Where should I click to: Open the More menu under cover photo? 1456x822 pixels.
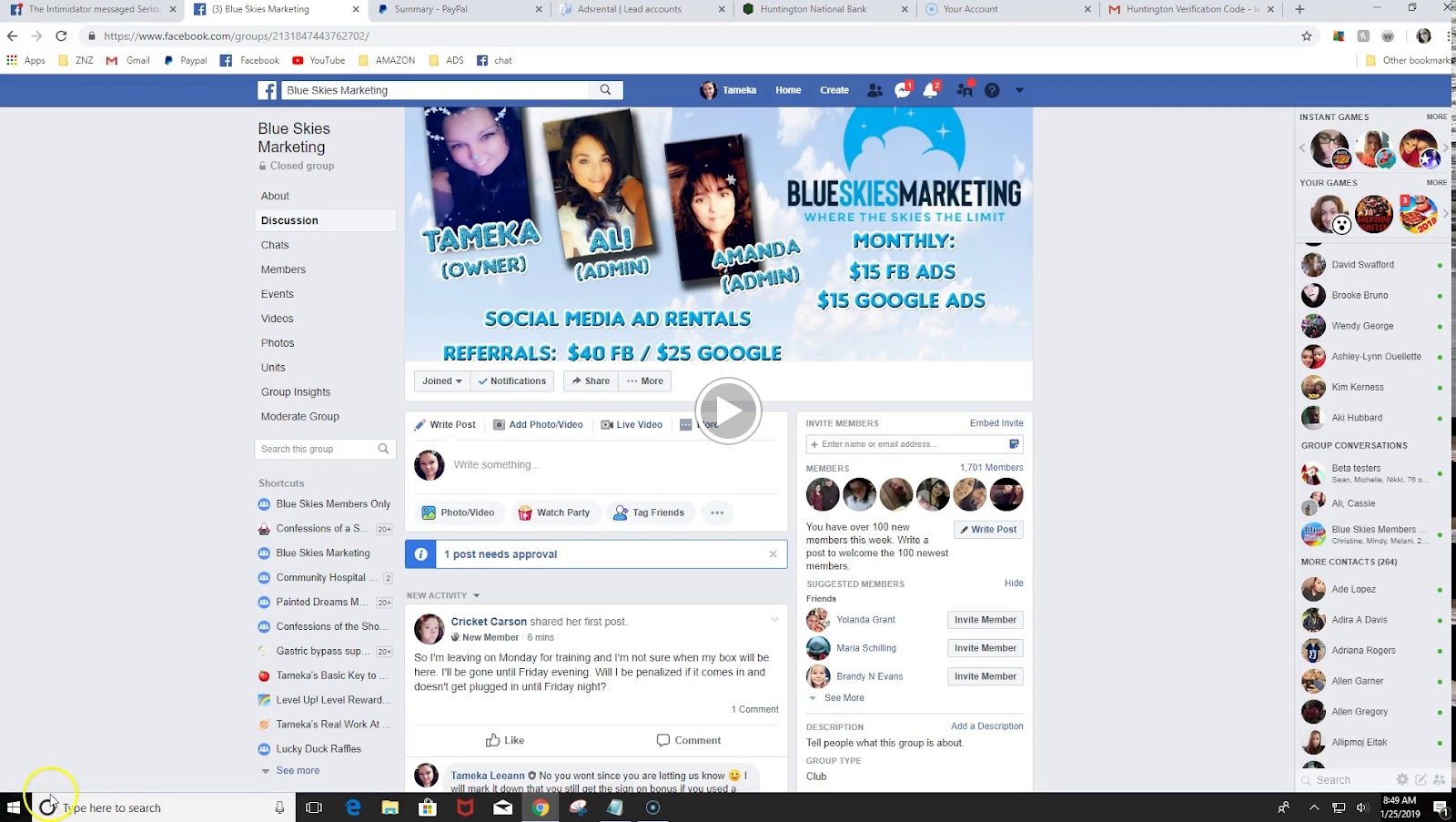coord(645,381)
